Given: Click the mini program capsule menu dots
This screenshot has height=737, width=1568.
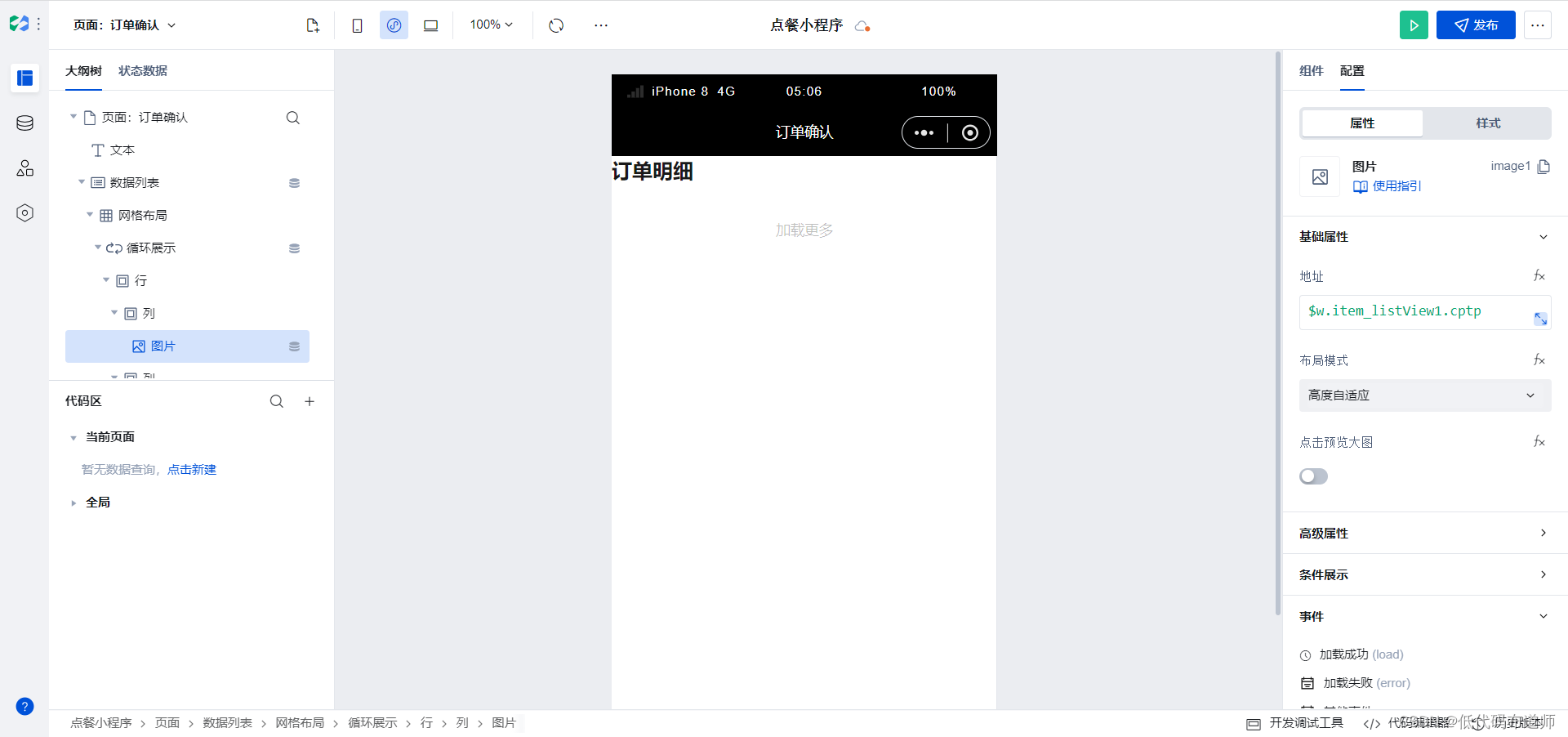Looking at the screenshot, I should click(924, 132).
